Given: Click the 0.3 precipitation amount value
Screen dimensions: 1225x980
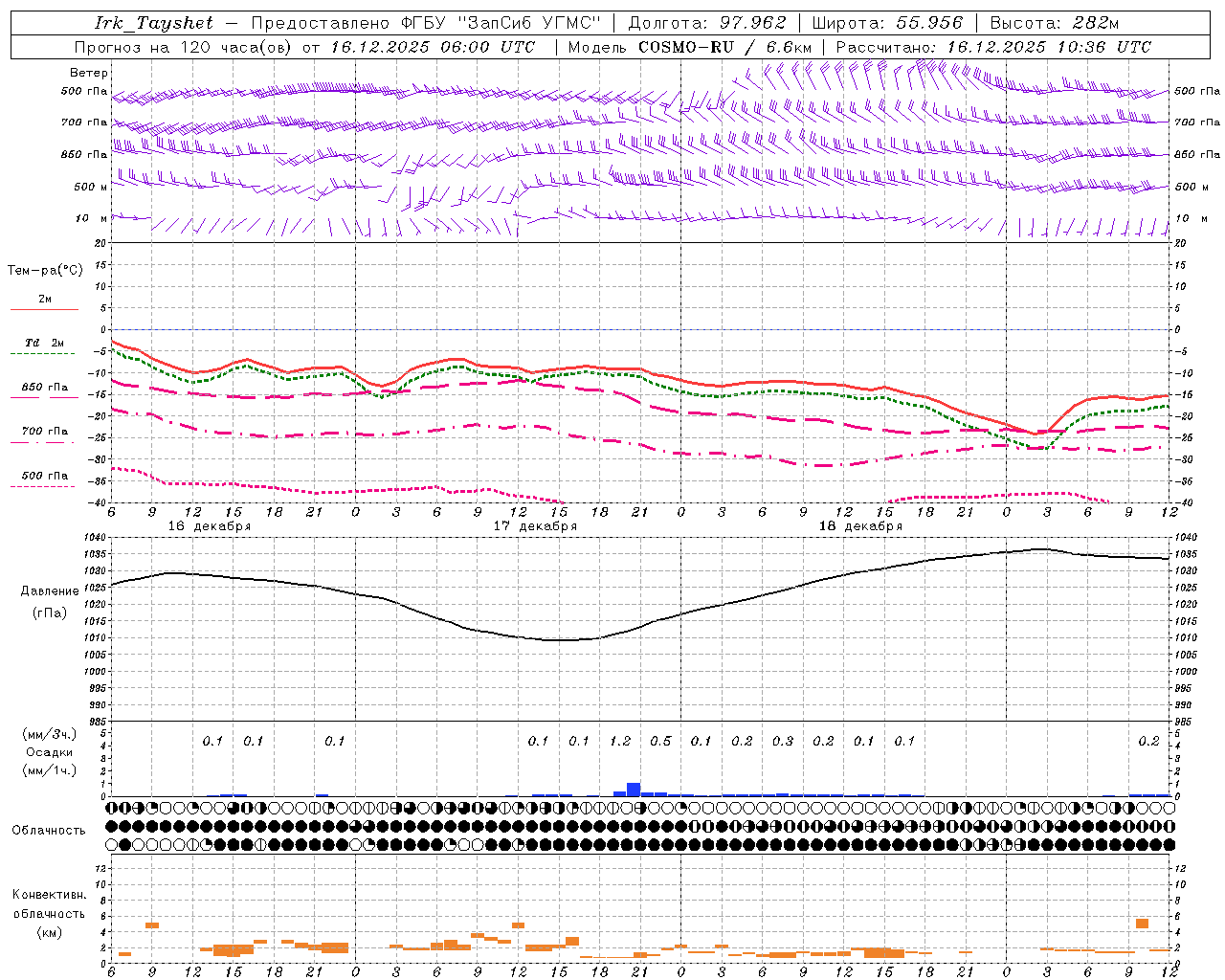Looking at the screenshot, I should (x=782, y=741).
